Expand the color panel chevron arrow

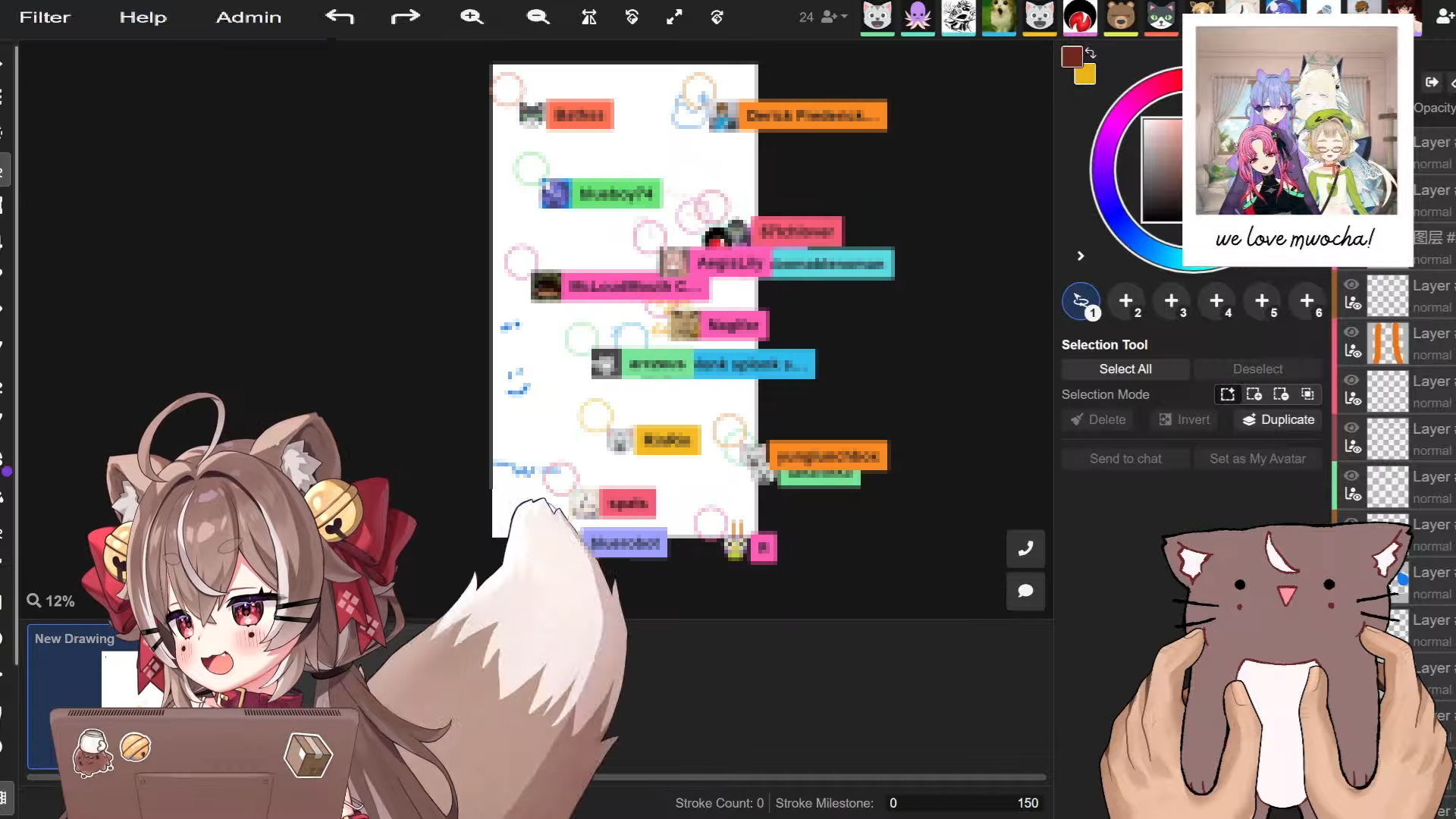[x=1081, y=256]
